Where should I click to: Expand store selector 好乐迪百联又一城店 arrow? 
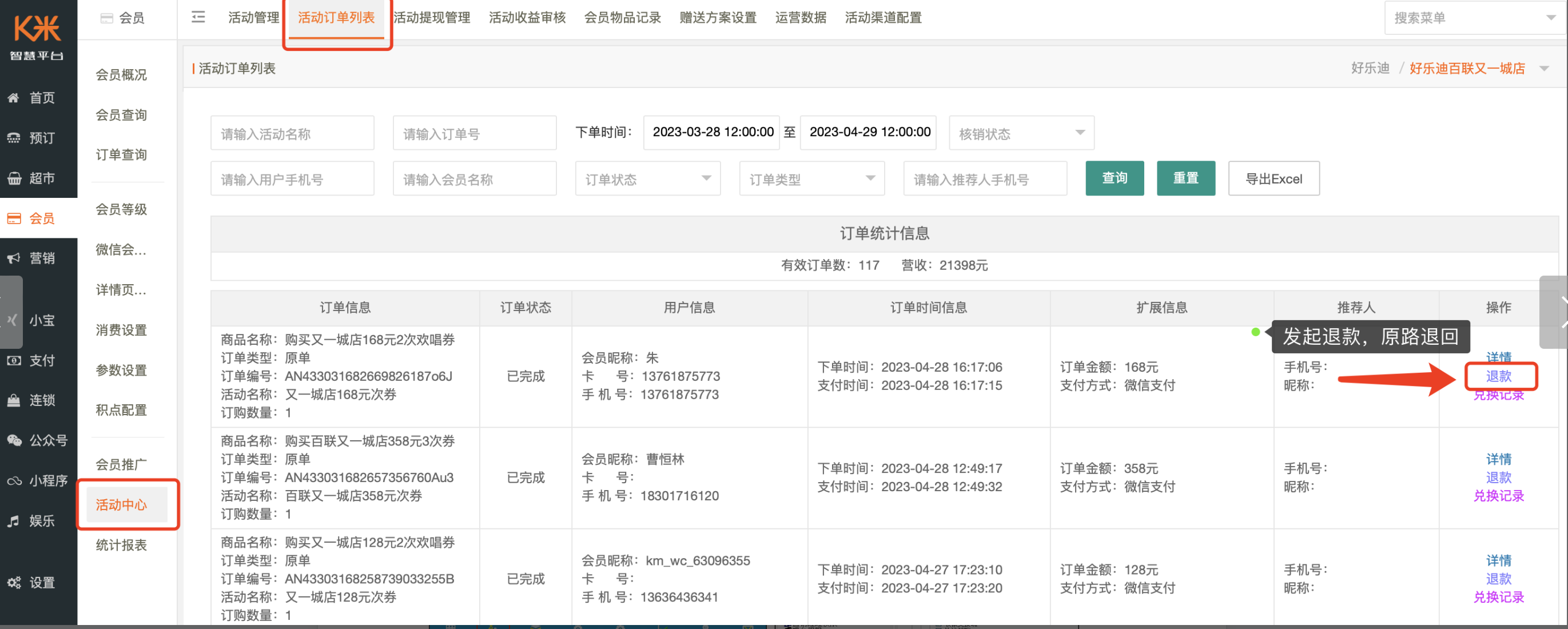[1544, 68]
